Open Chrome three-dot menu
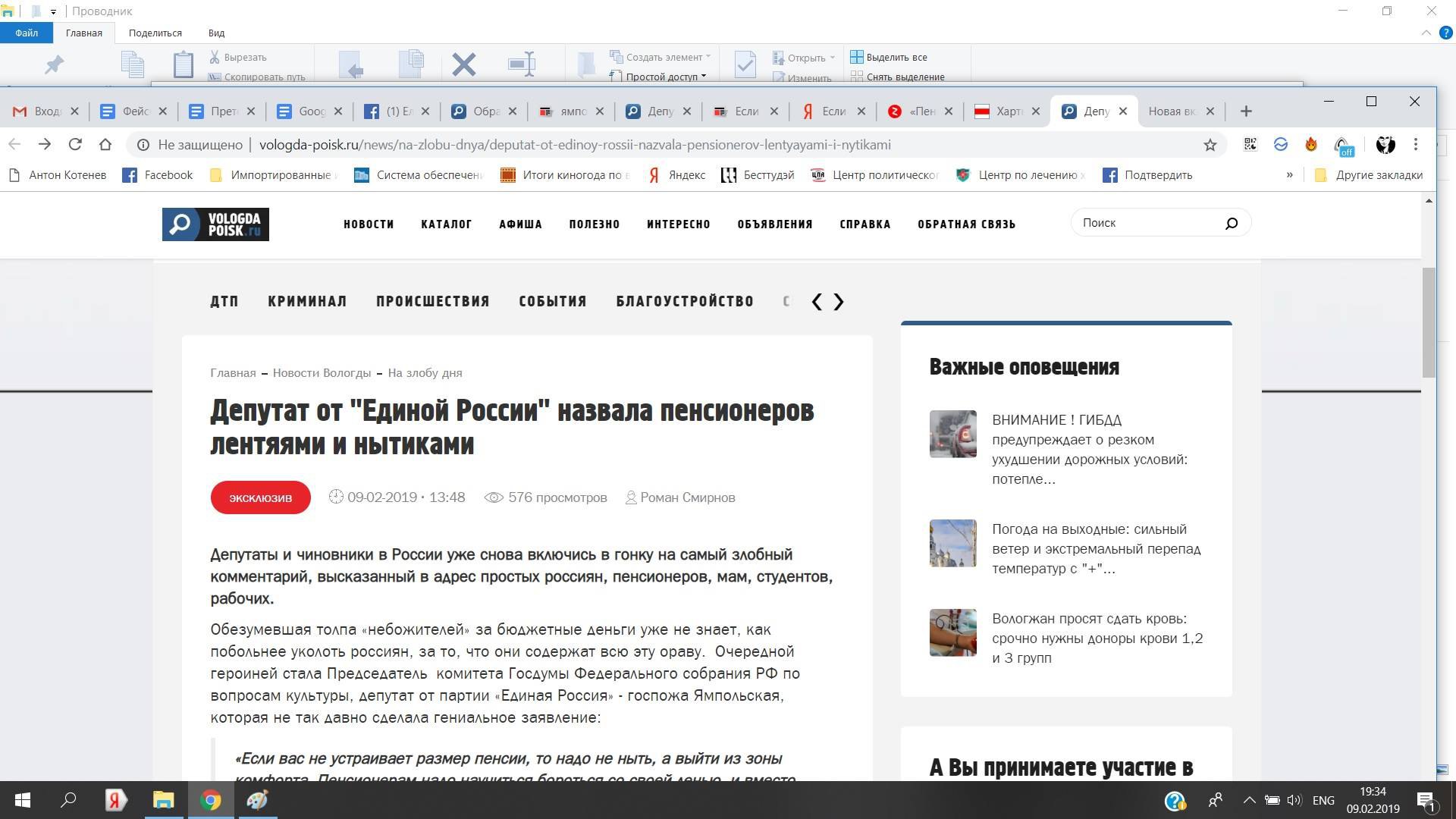This screenshot has height=819, width=1456. 1416,144
